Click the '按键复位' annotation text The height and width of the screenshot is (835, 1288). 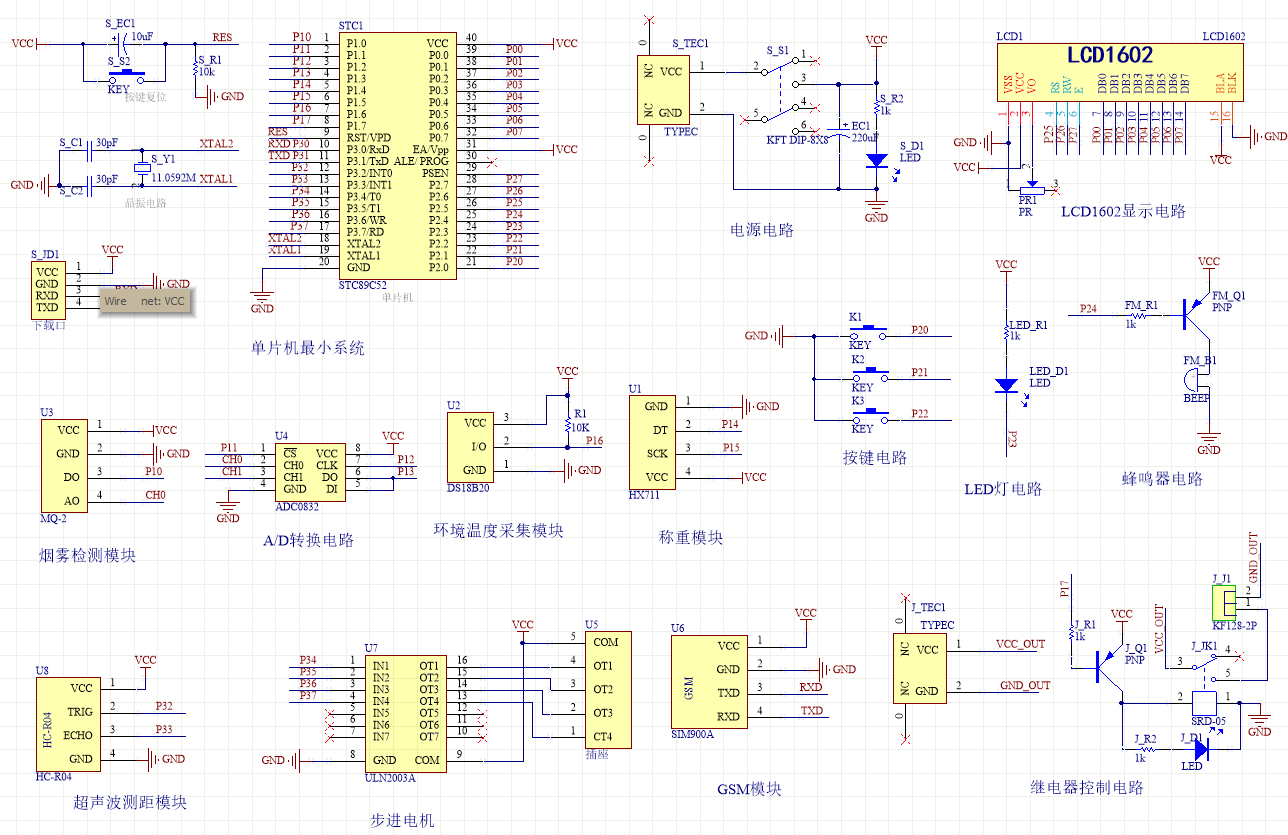[146, 97]
